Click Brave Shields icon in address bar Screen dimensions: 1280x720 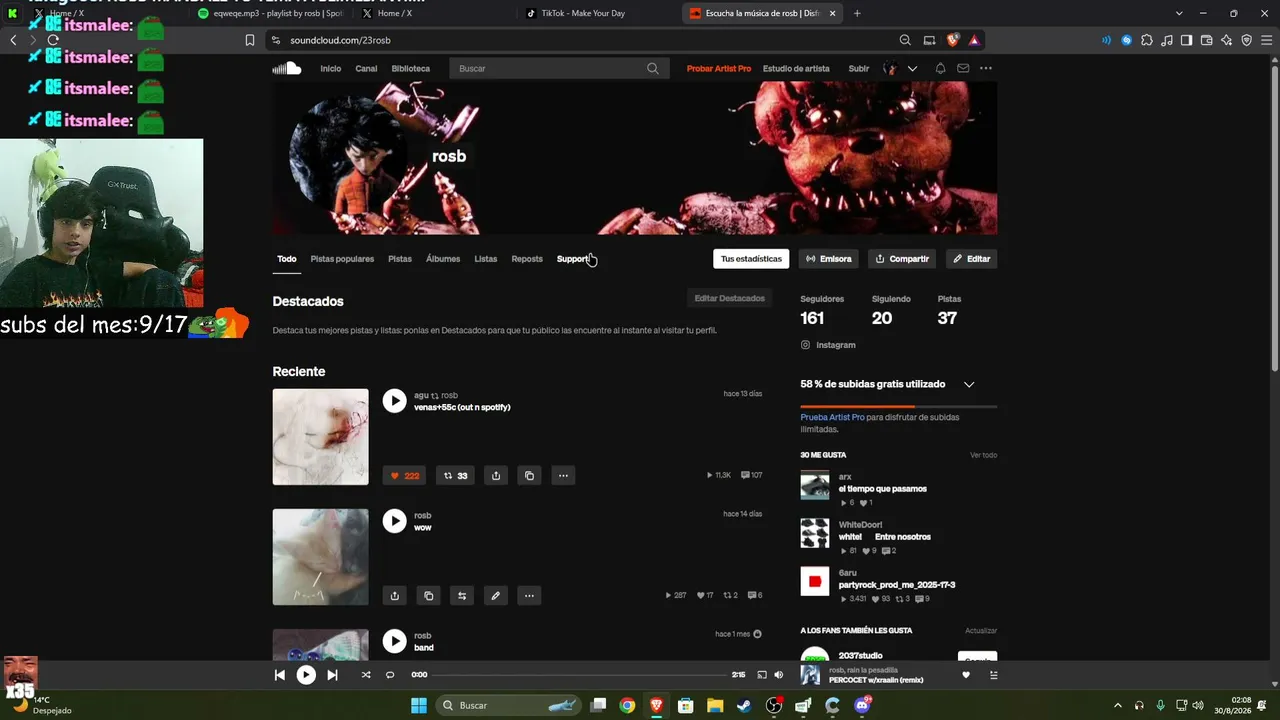953,40
